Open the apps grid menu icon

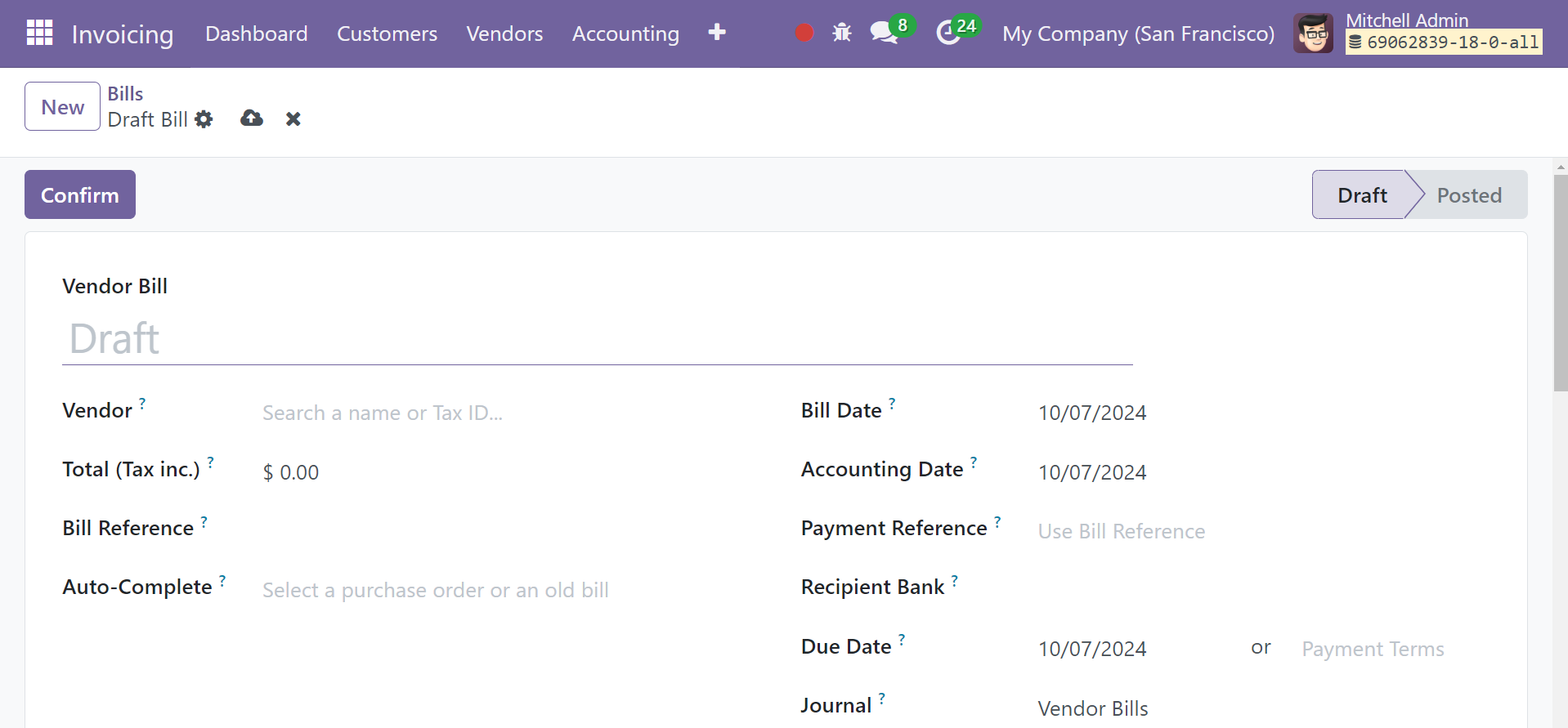tap(39, 33)
